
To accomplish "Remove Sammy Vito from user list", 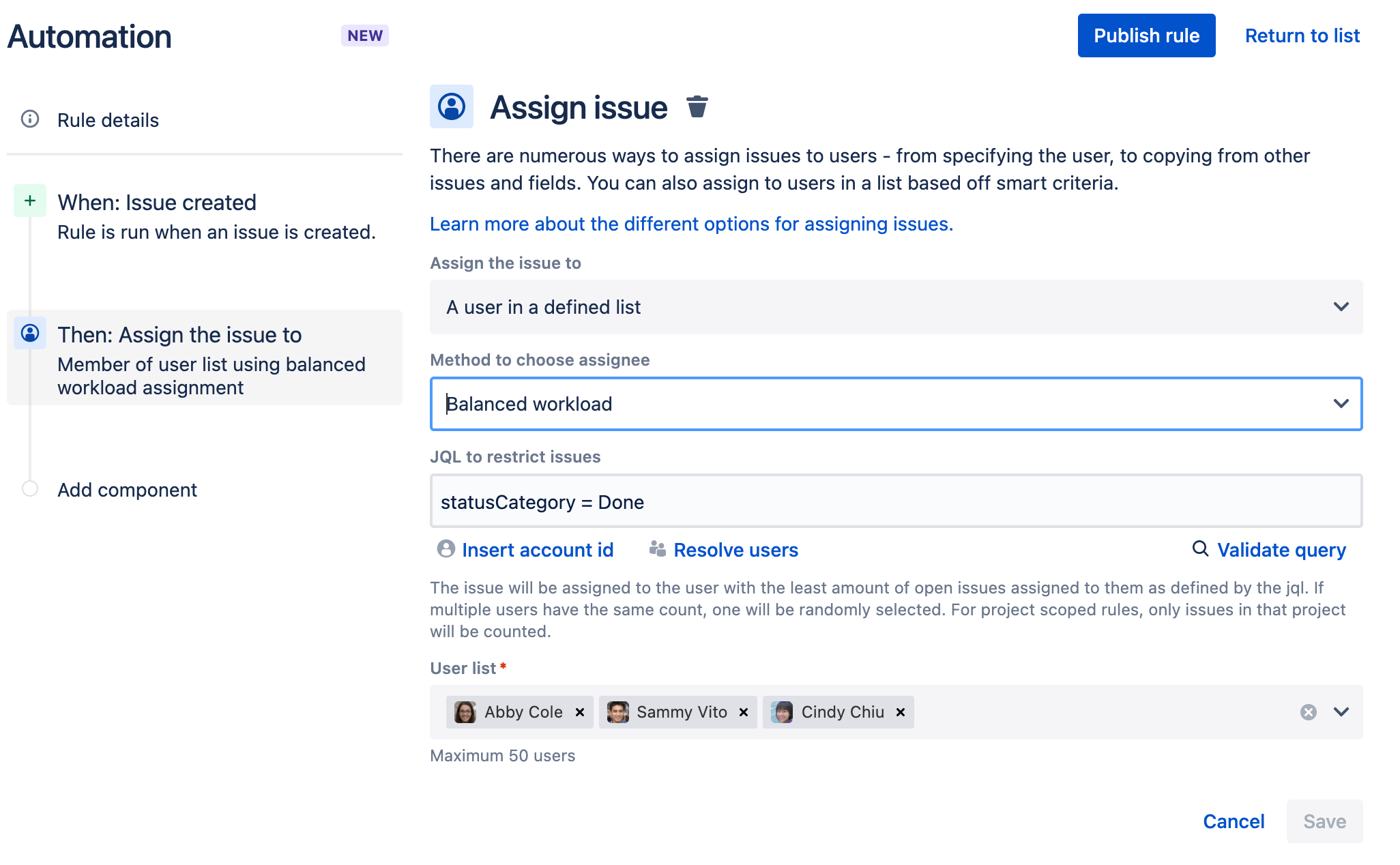I will click(x=744, y=712).
